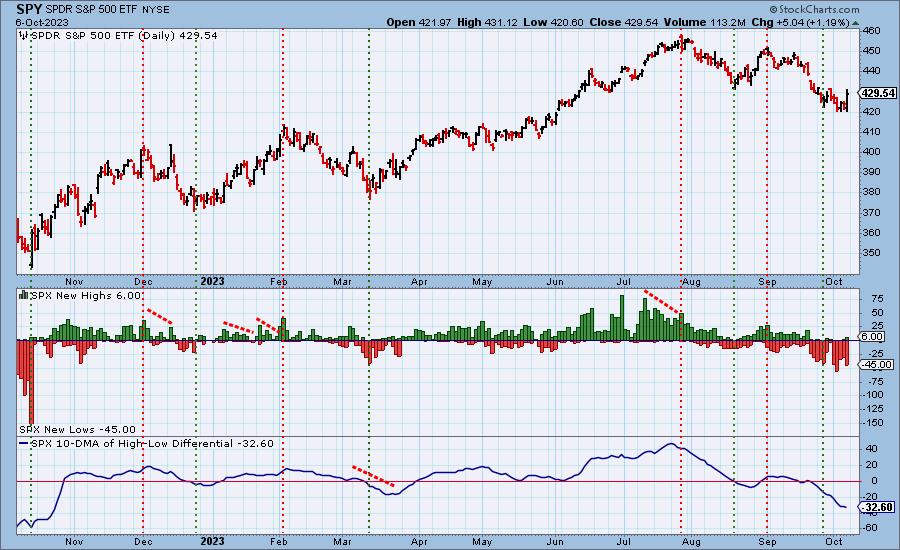Click the -100 label on New Lows axis
This screenshot has height=550, width=900.
(873, 395)
